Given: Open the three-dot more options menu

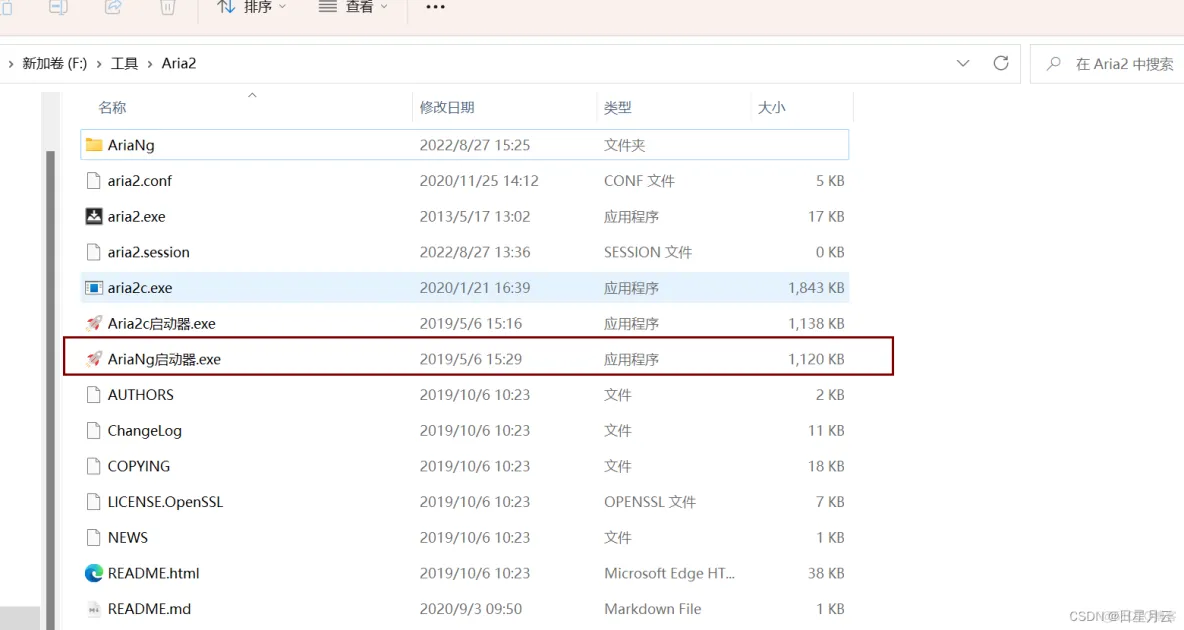Looking at the screenshot, I should click(x=436, y=7).
